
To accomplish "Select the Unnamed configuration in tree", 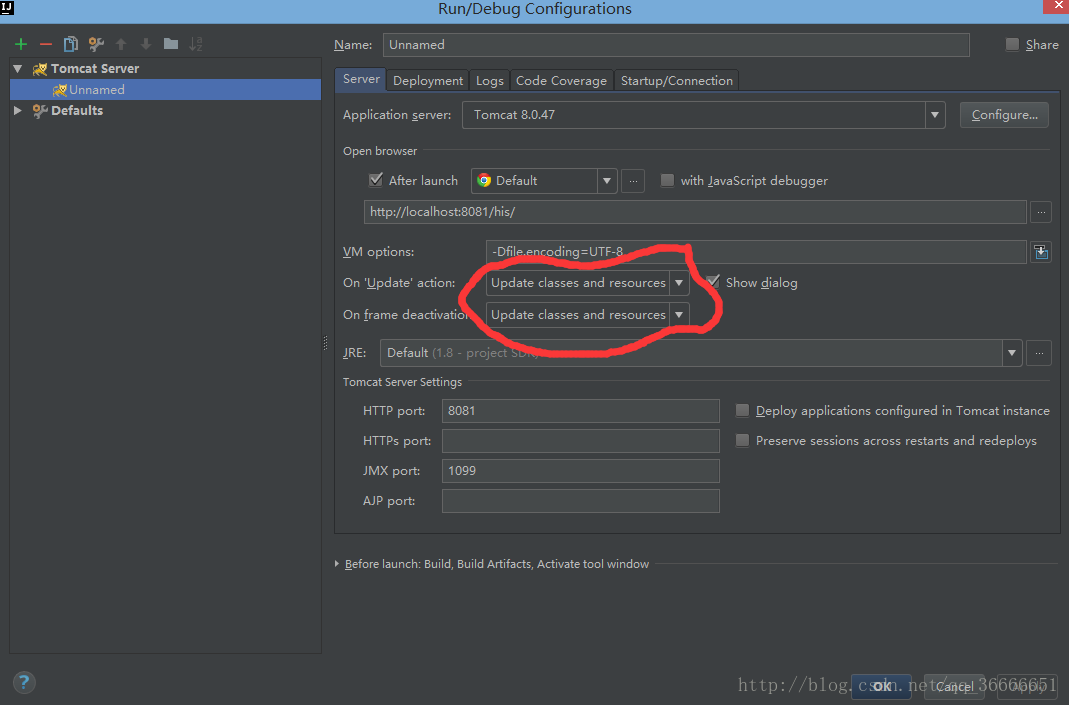I will click(166, 90).
